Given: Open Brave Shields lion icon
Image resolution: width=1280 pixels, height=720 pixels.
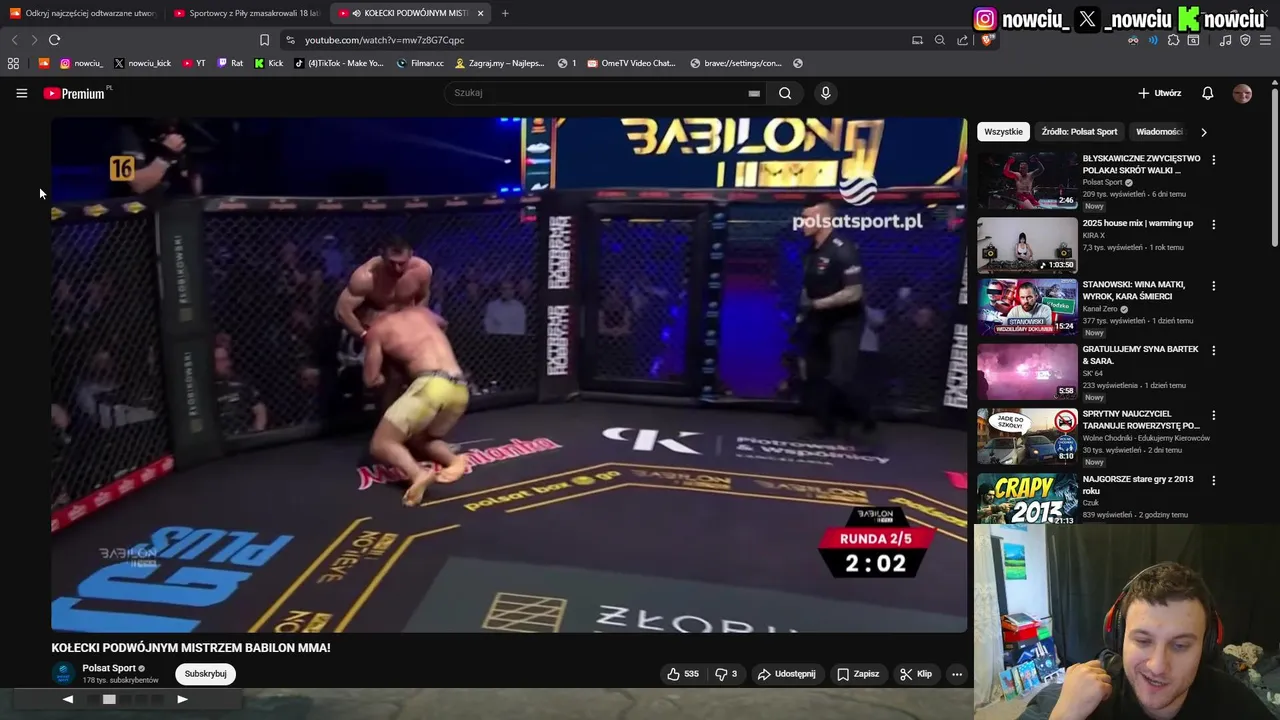Looking at the screenshot, I should [986, 40].
